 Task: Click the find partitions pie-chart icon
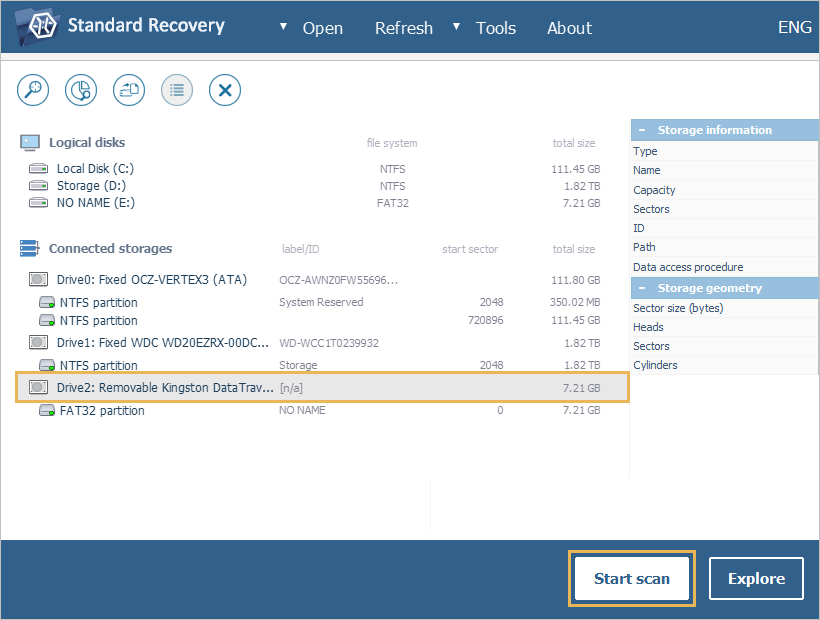coord(81,90)
